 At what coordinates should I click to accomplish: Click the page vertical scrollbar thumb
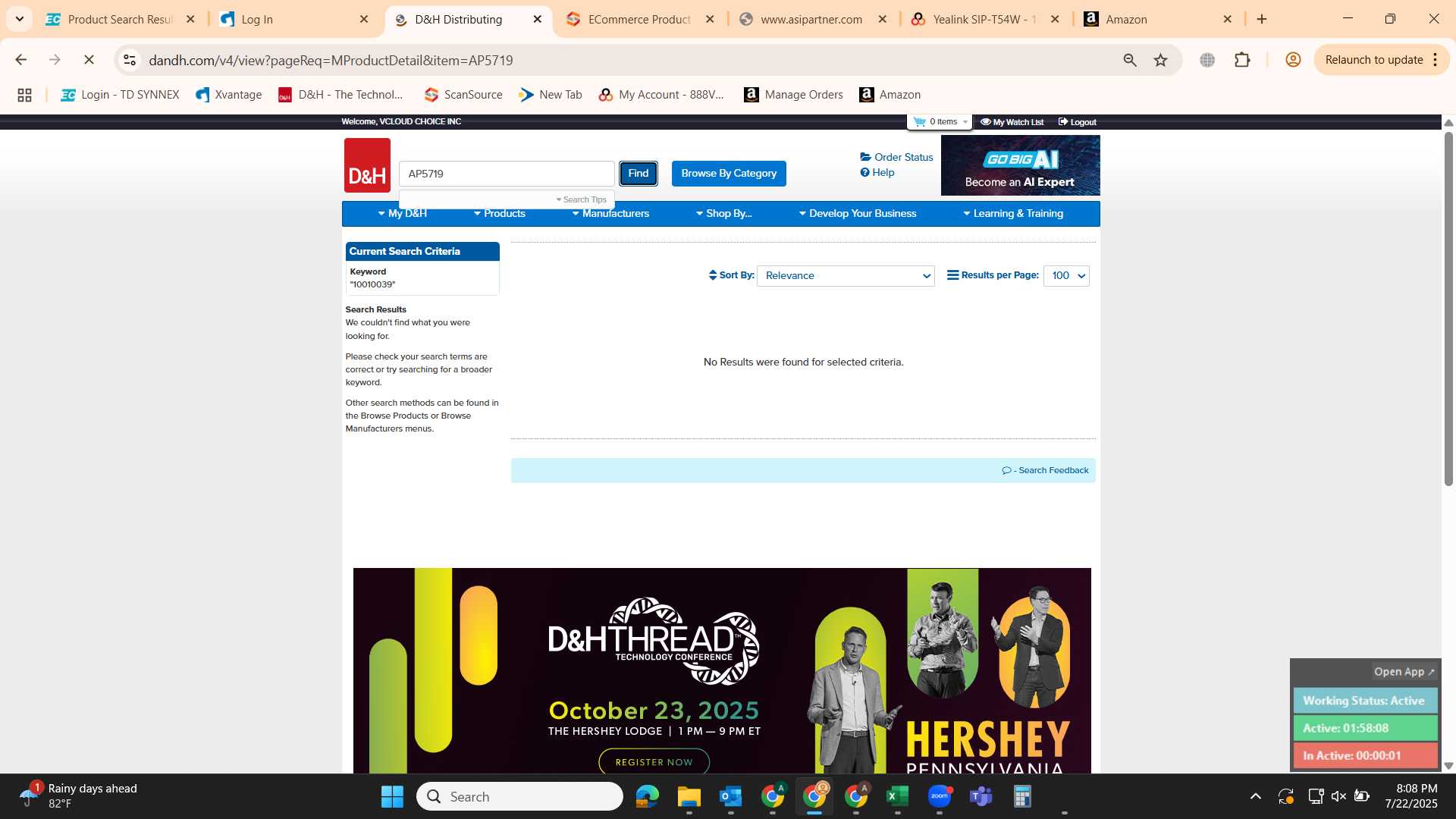(1448, 309)
